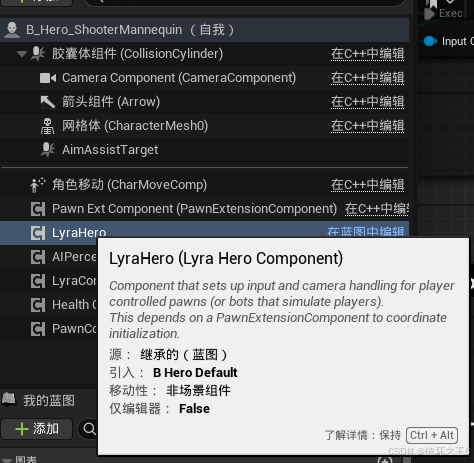Click the magnifier search icon beside 添加
Screen dimensions: 474x463
[x=89, y=429]
